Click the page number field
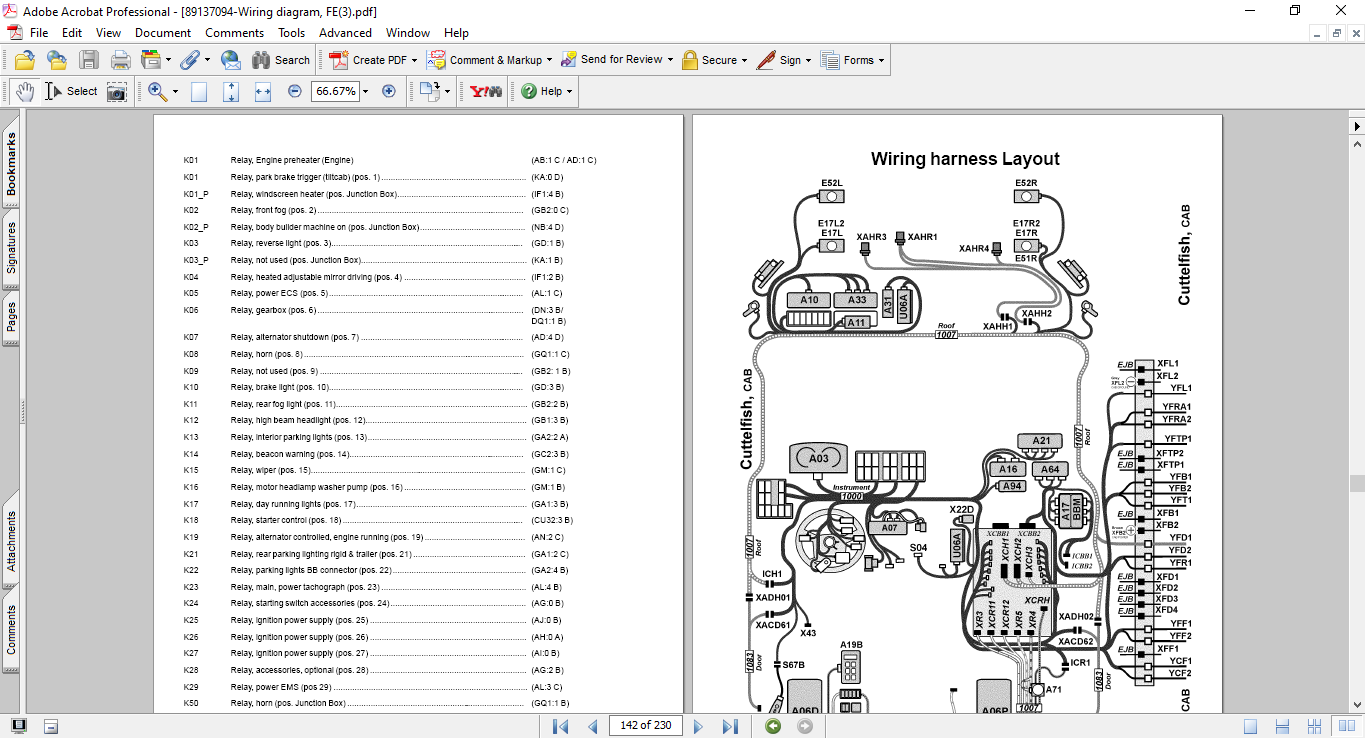The image size is (1365, 738). point(645,726)
